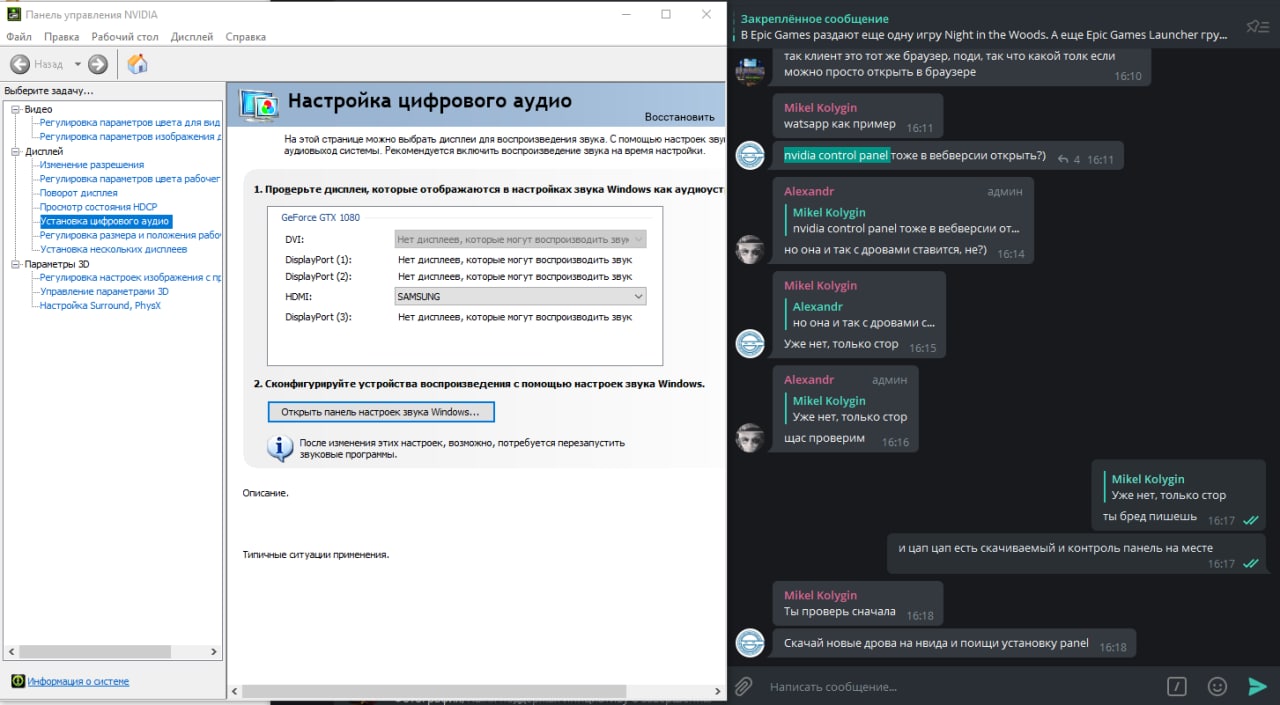Image resolution: width=1280 pixels, height=705 pixels.
Task: Click the info icon near sound settings note
Action: pyautogui.click(x=280, y=448)
